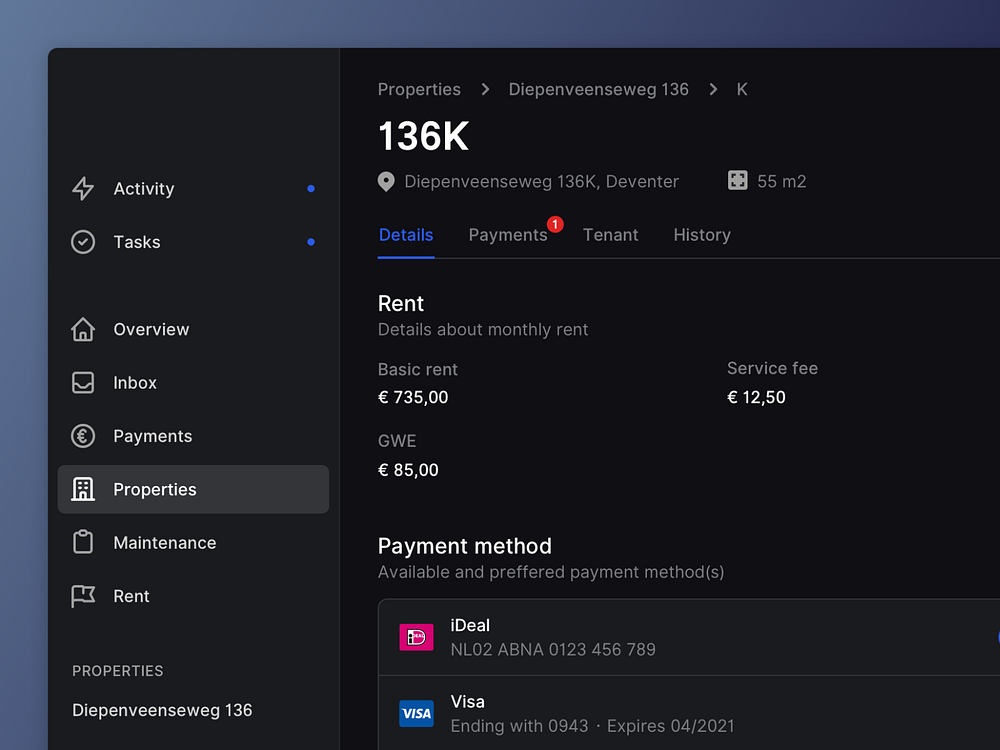
Task: Click the Payments euro coin icon
Action: coord(83,436)
